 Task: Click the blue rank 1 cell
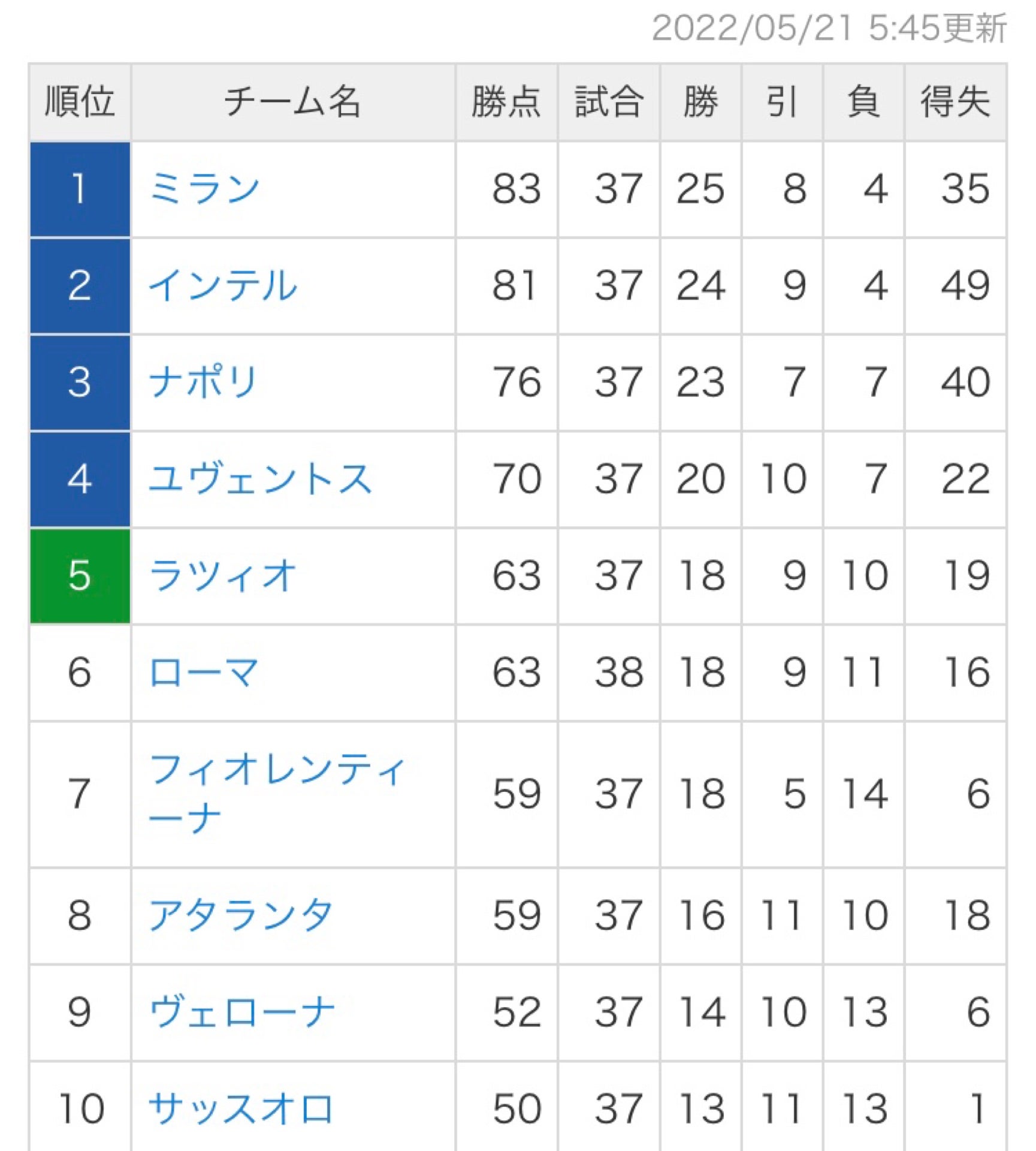[x=80, y=189]
